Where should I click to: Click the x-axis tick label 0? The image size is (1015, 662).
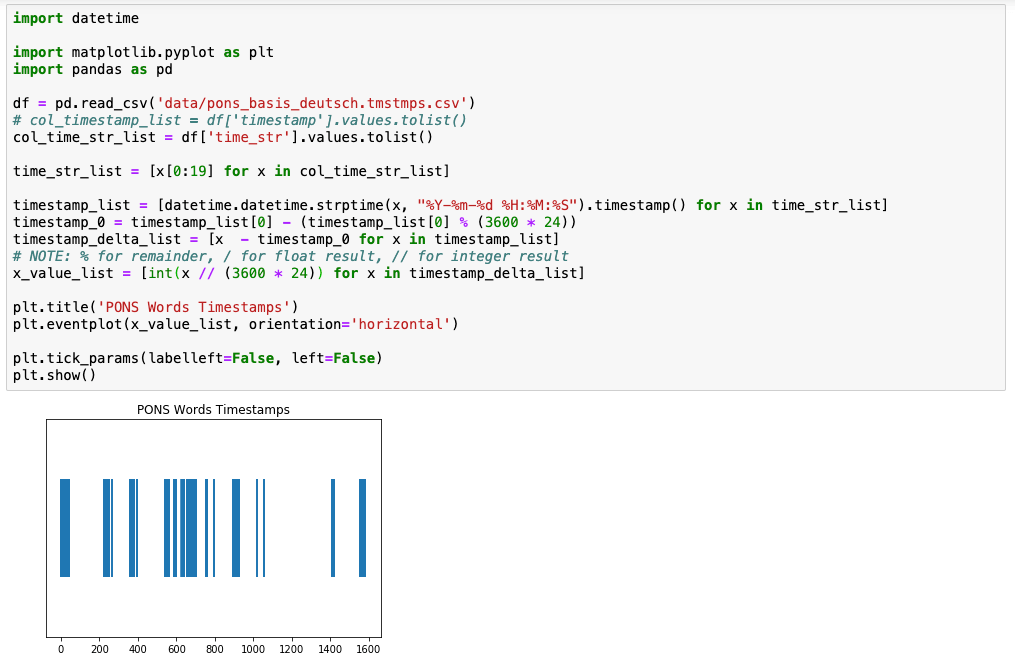pyautogui.click(x=60, y=649)
